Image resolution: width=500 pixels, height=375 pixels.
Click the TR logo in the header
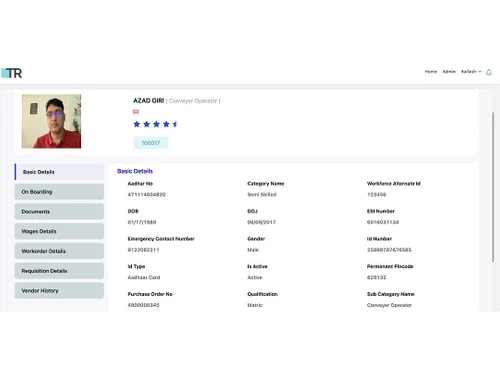[x=12, y=73]
